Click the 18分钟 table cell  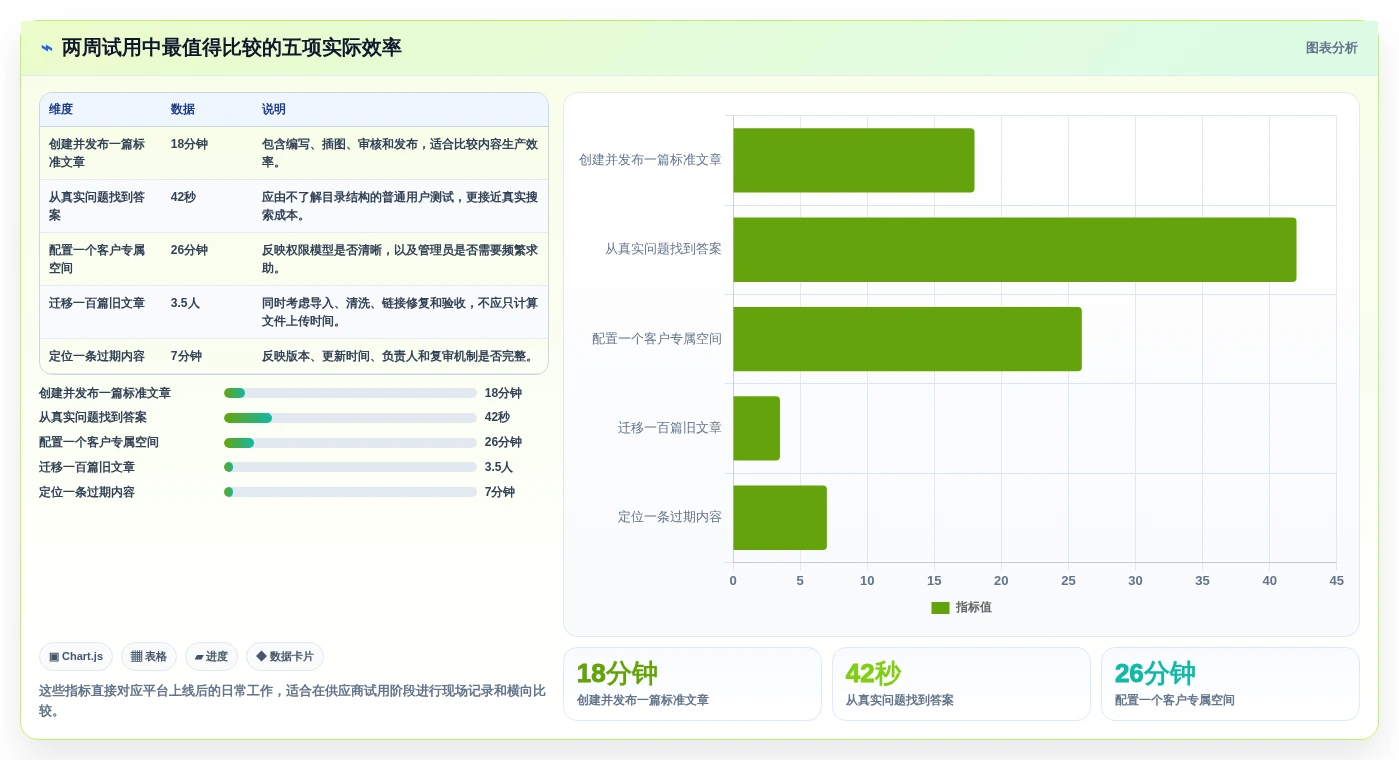click(x=189, y=144)
